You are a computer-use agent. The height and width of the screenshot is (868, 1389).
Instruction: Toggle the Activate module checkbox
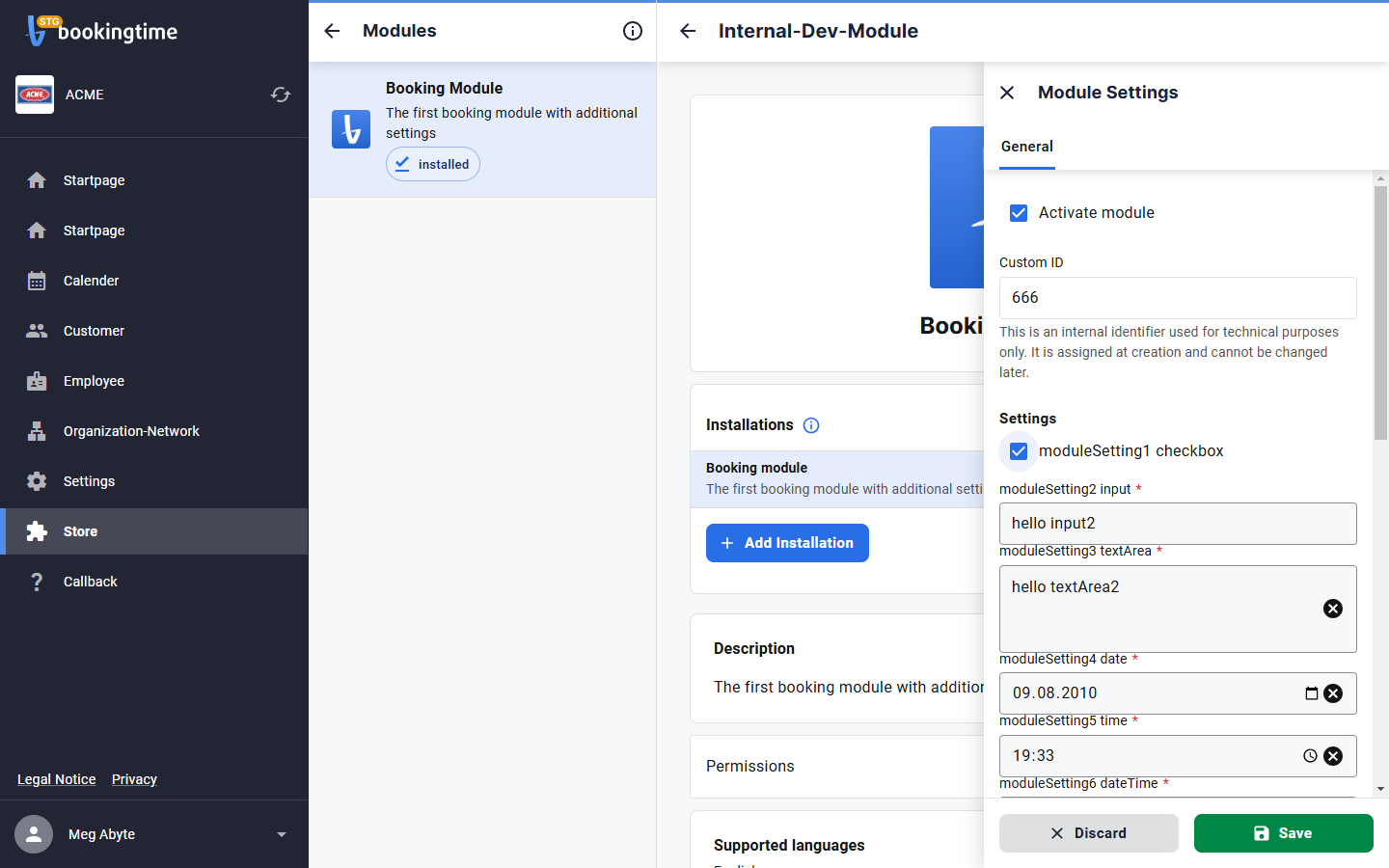[1019, 213]
